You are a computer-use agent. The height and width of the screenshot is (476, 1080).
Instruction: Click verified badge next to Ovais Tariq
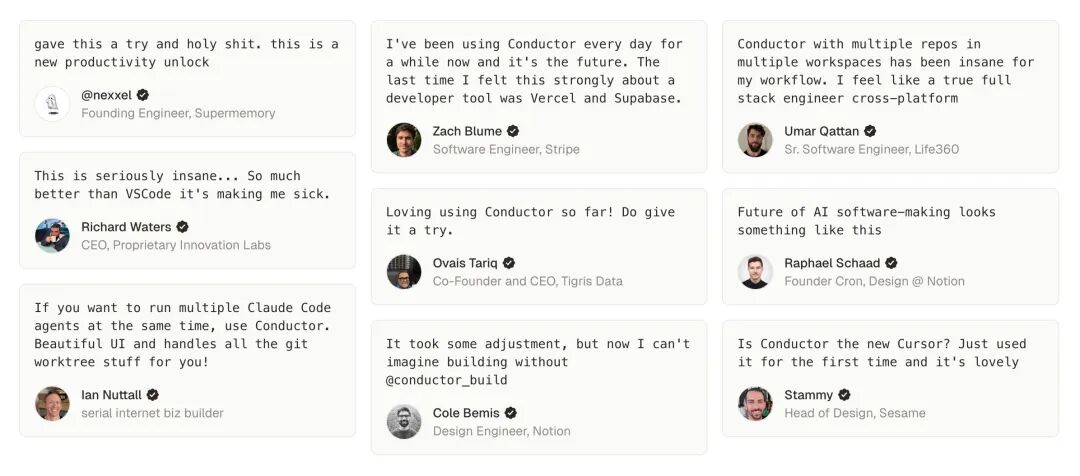click(x=509, y=263)
